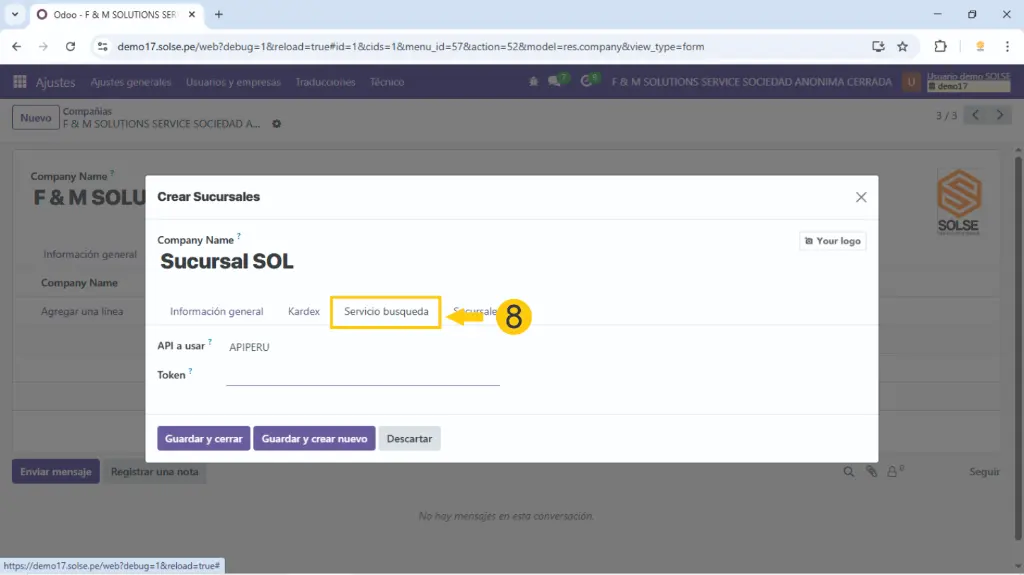Open the Chrome extensions puzzle icon
The height and width of the screenshot is (575, 1024).
point(940,46)
